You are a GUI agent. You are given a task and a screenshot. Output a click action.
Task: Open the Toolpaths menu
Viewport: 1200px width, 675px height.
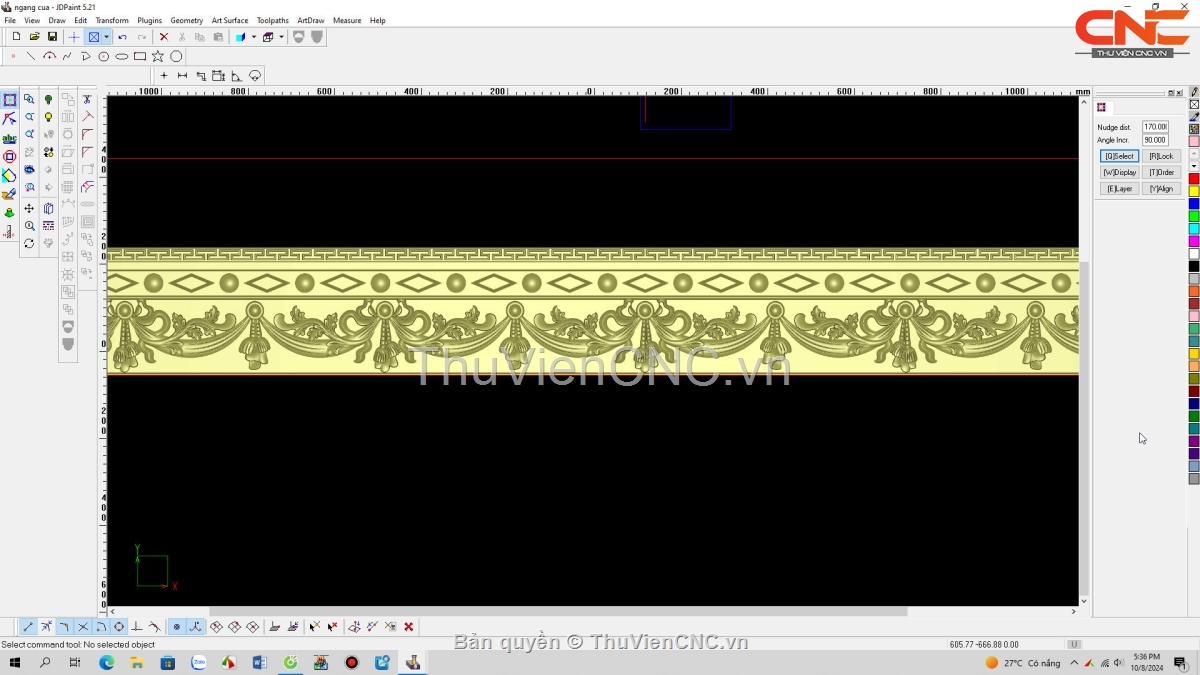point(273,20)
